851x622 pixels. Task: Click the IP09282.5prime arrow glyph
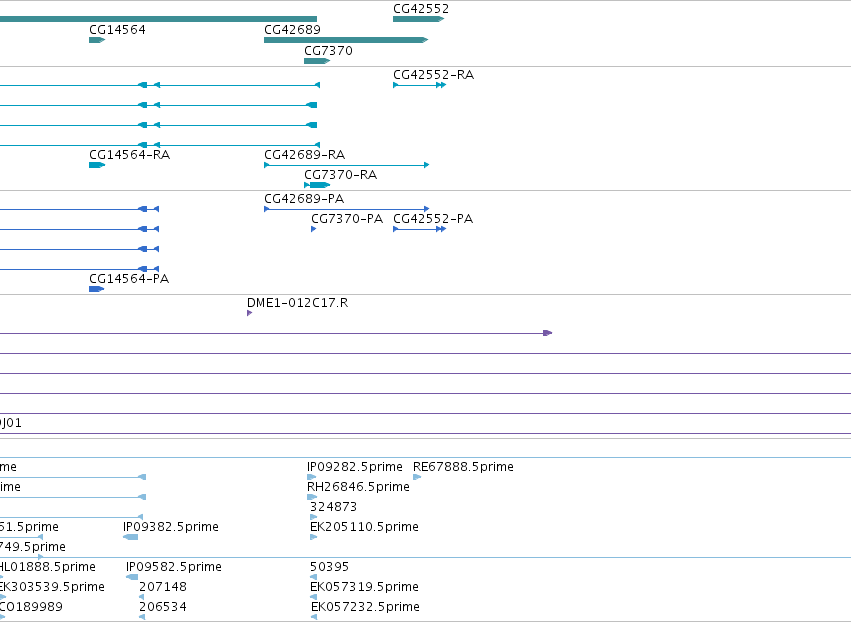tap(312, 477)
